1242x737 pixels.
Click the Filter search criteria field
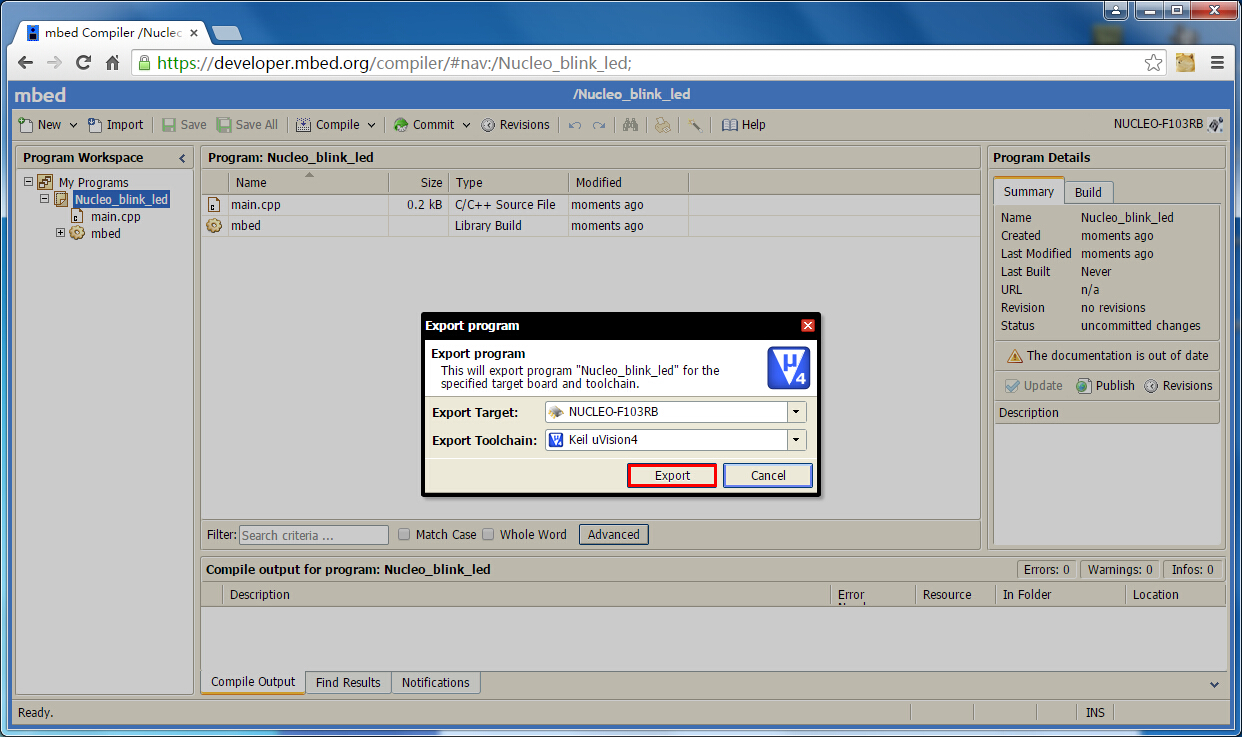click(313, 536)
